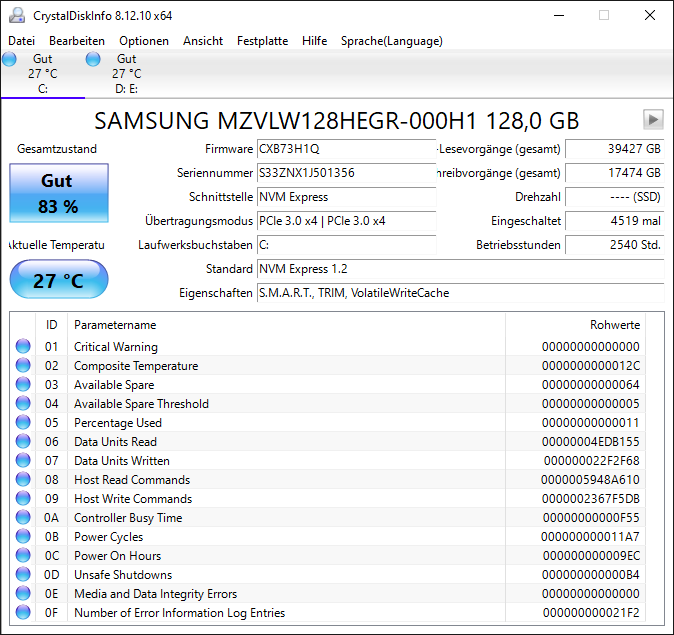Click status orb for Percentage Used row

click(x=23, y=422)
